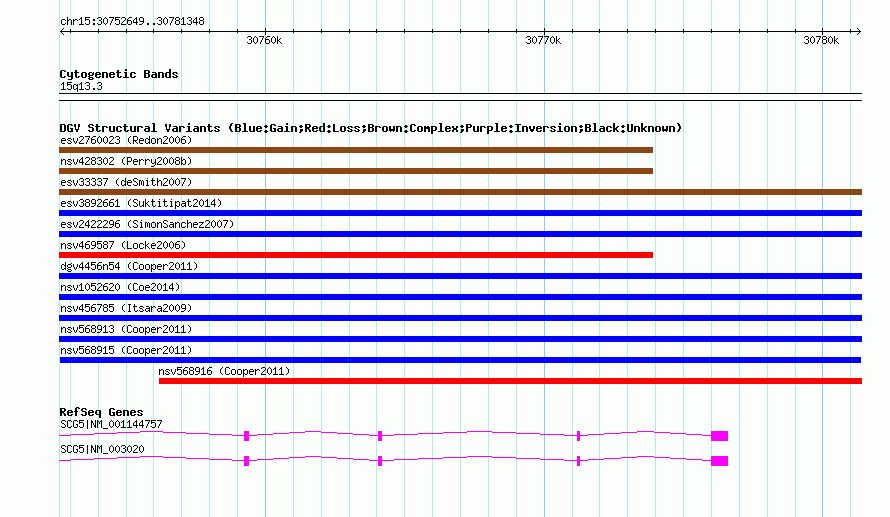The image size is (890, 517).
Task: Select the blue nsv456785 gain bar
Action: 460,318
